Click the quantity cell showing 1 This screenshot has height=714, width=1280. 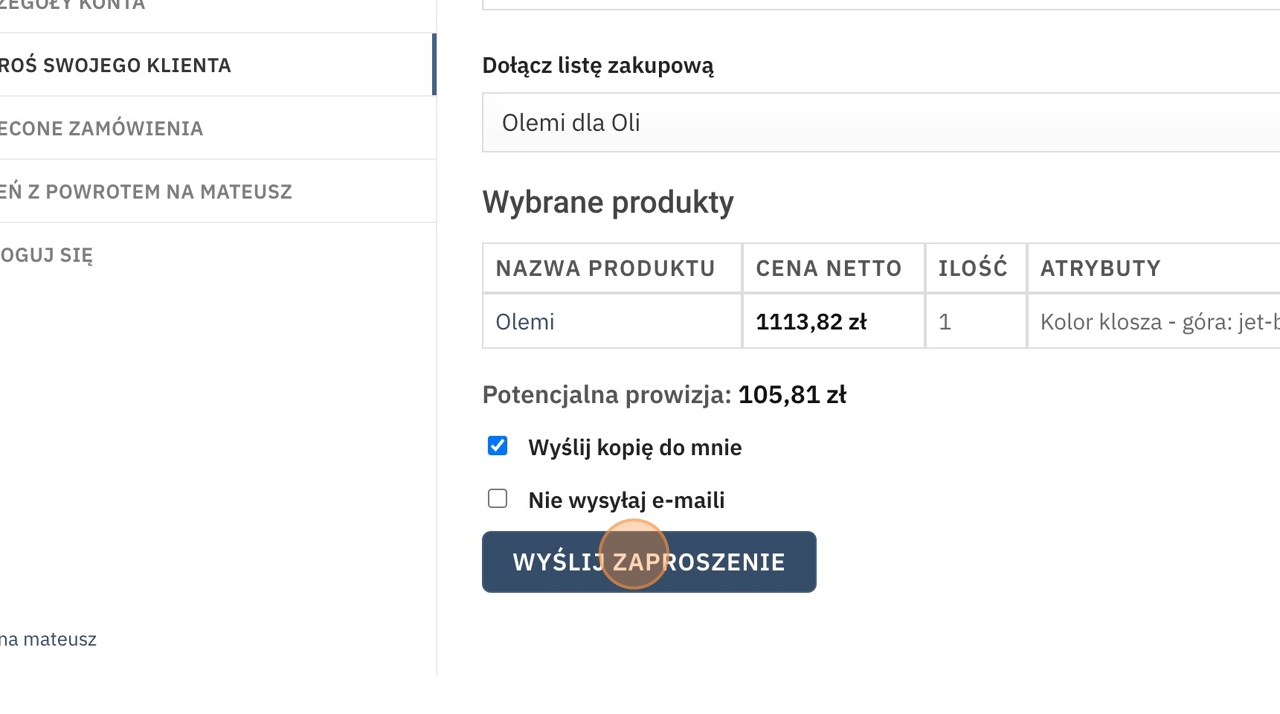[945, 322]
